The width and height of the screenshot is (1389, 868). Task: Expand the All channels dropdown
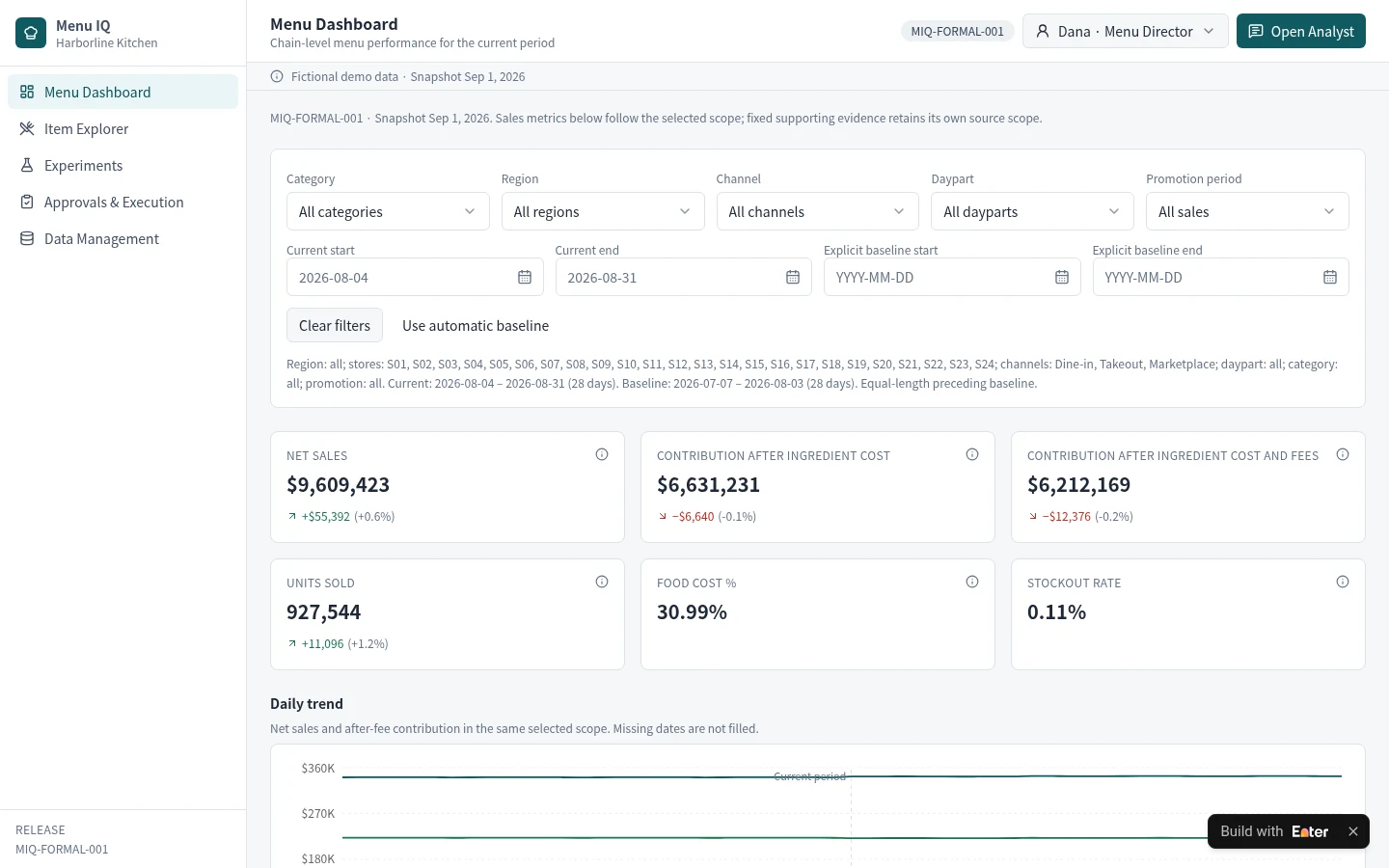818,211
